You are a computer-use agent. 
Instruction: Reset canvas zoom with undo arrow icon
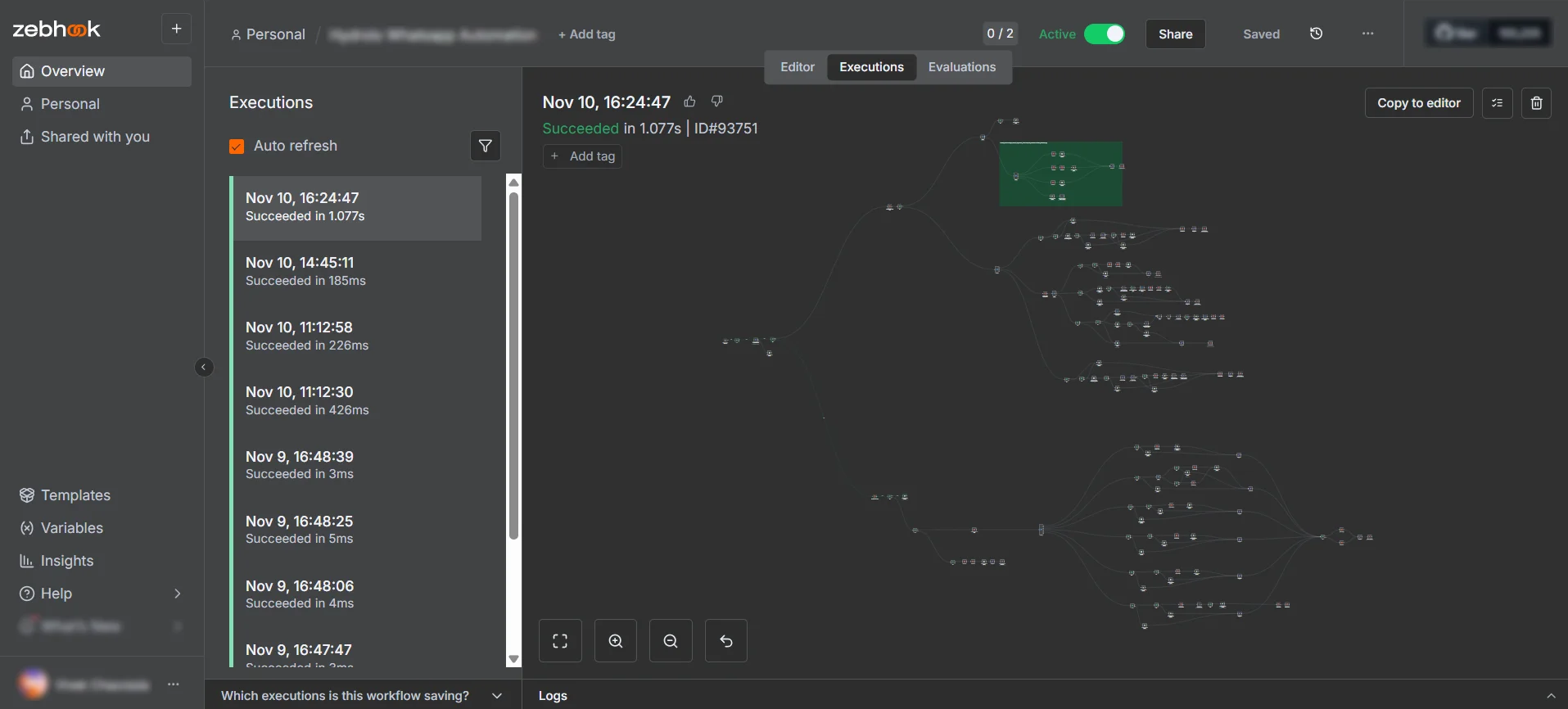[726, 641]
